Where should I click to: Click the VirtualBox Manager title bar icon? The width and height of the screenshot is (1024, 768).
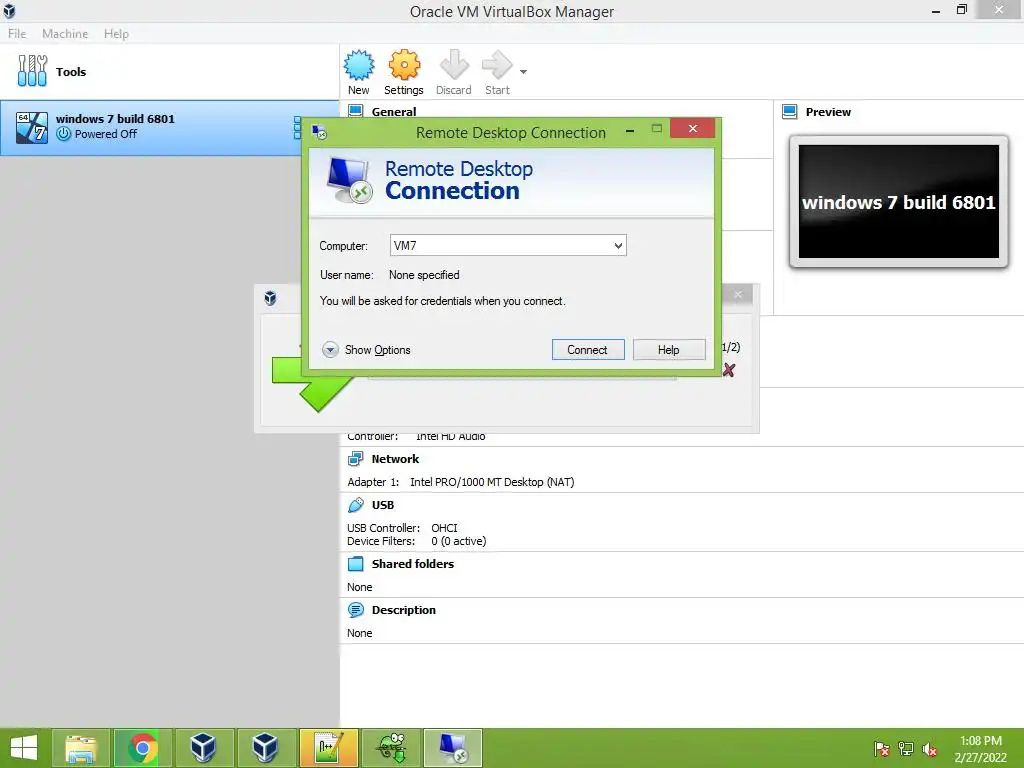pyautogui.click(x=9, y=11)
